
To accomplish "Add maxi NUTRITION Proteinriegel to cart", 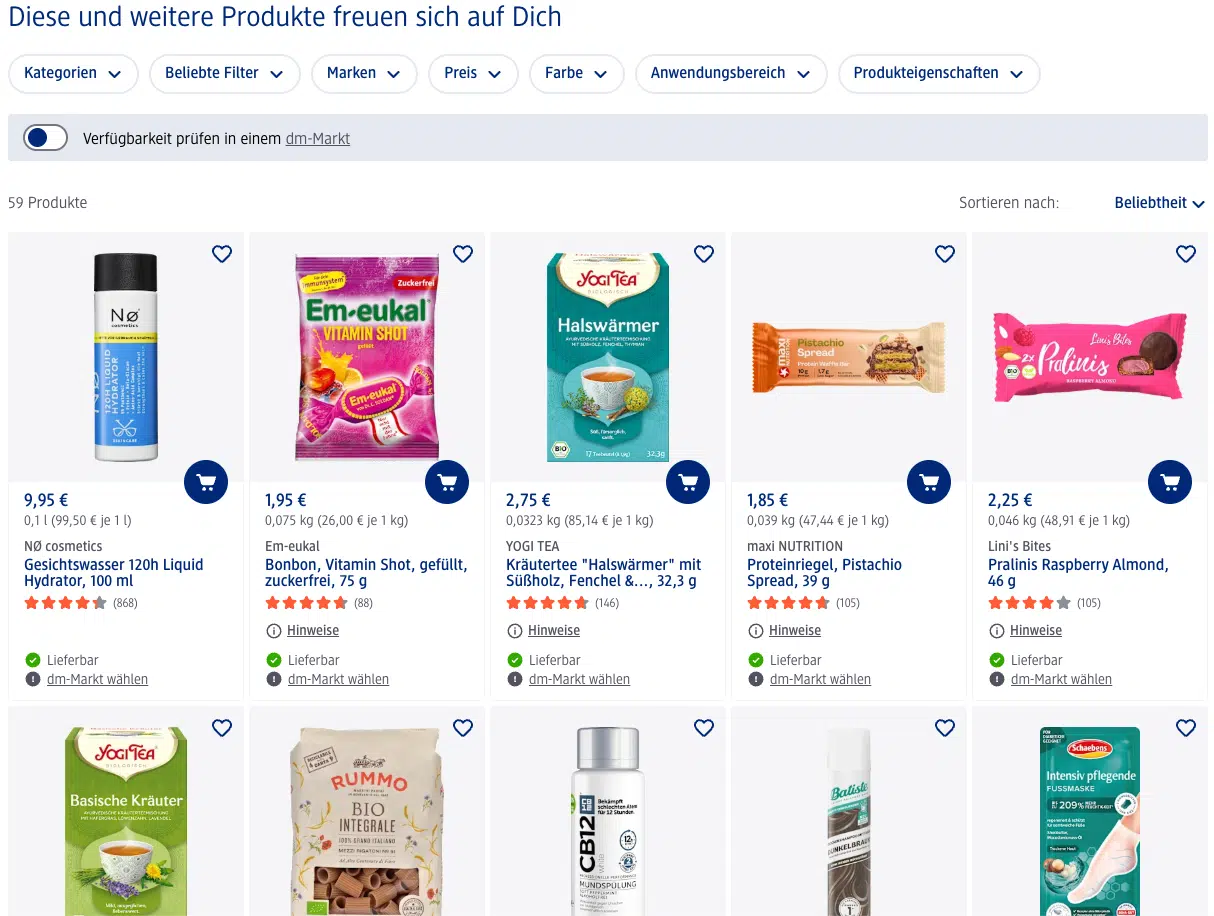I will 929,481.
